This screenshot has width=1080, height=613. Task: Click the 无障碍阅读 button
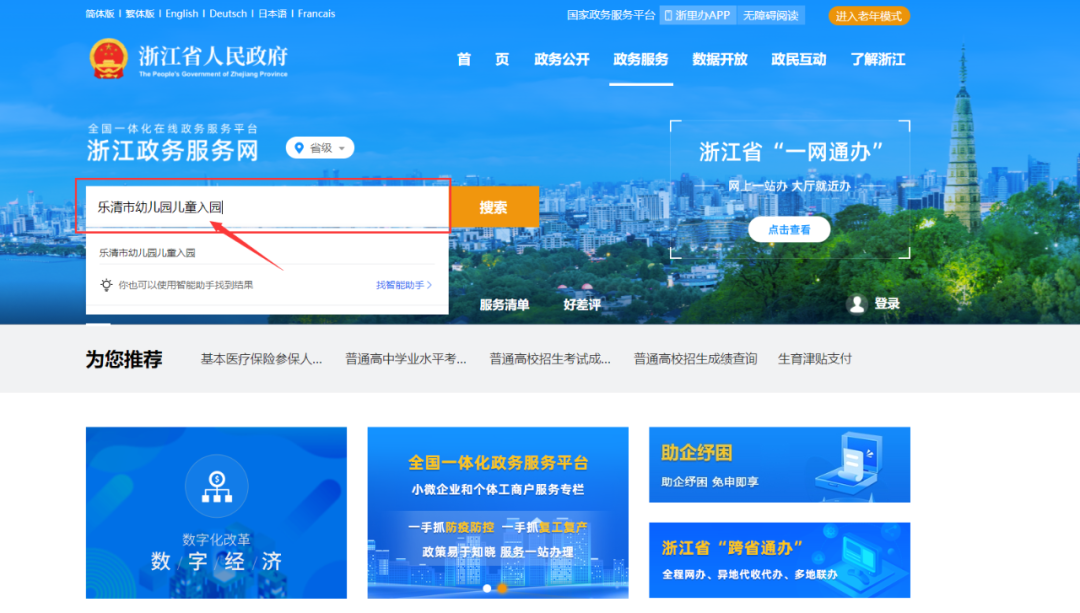click(771, 15)
